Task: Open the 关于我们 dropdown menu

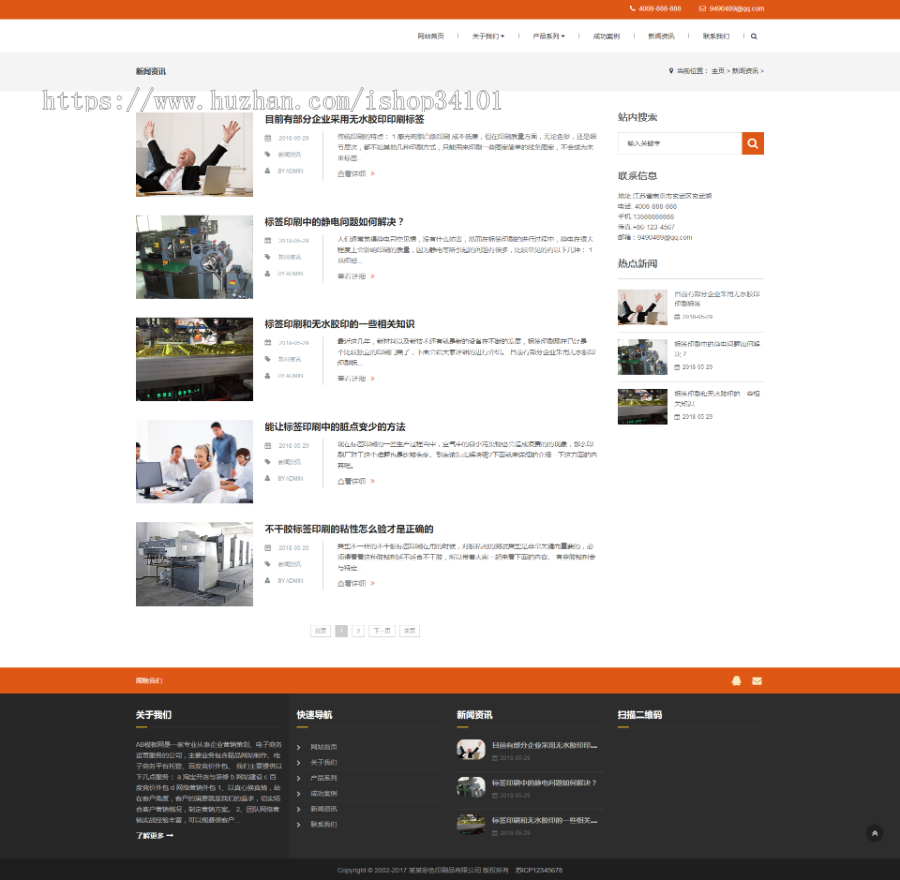Action: (x=484, y=36)
